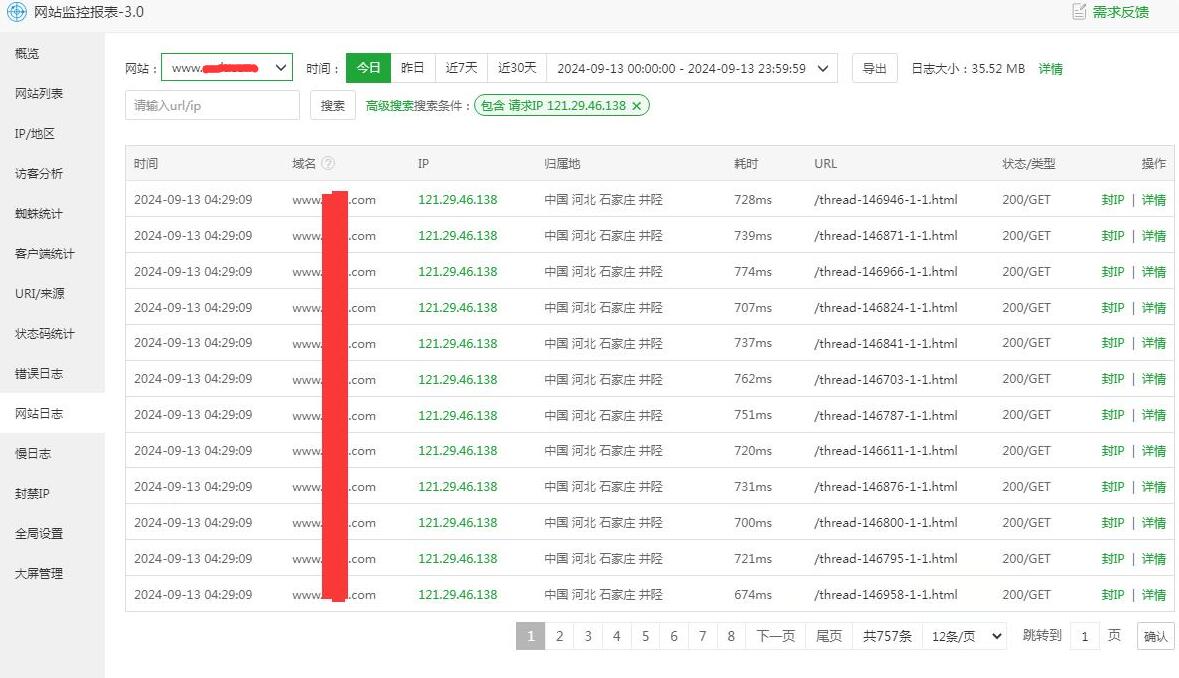The width and height of the screenshot is (1179, 678).
Task: Click IP in the thread-146958 row
Action: [x=458, y=595]
